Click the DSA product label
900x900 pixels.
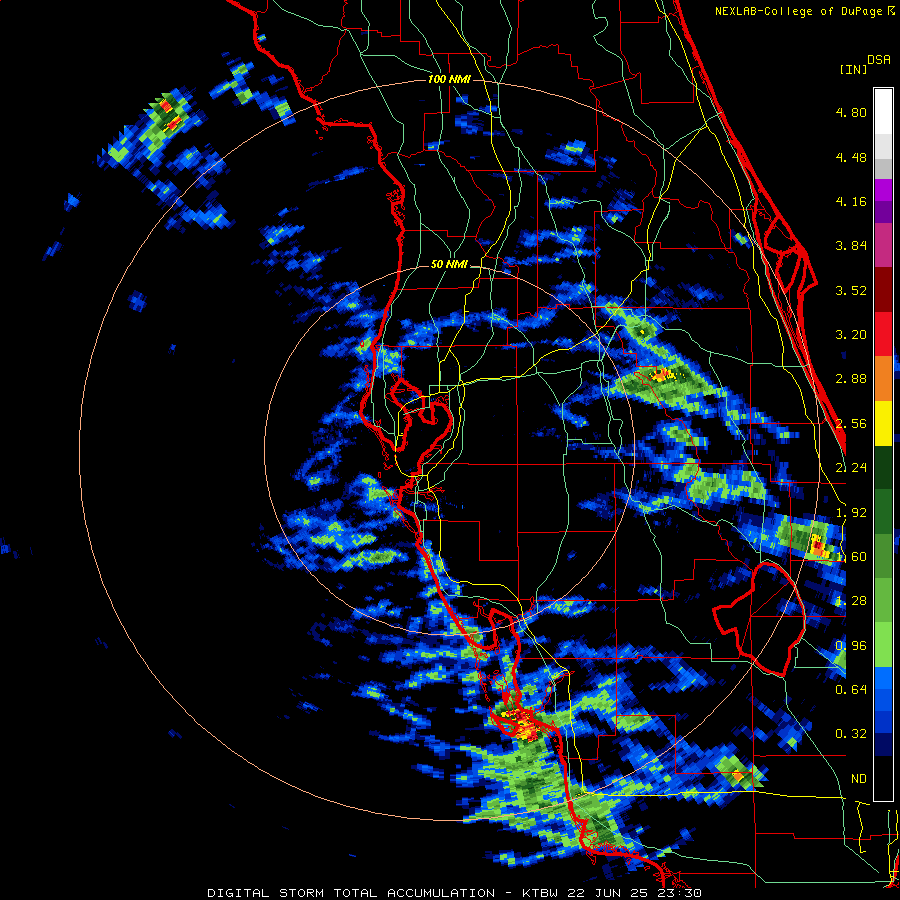(879, 60)
